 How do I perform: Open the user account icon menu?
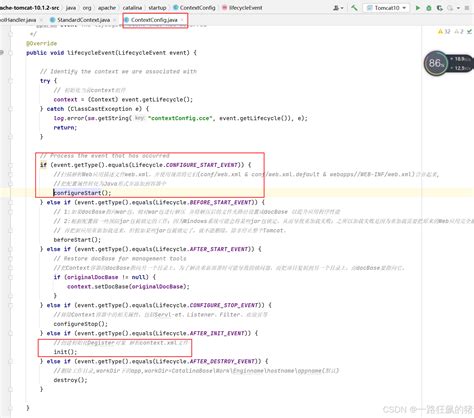pos(338,8)
